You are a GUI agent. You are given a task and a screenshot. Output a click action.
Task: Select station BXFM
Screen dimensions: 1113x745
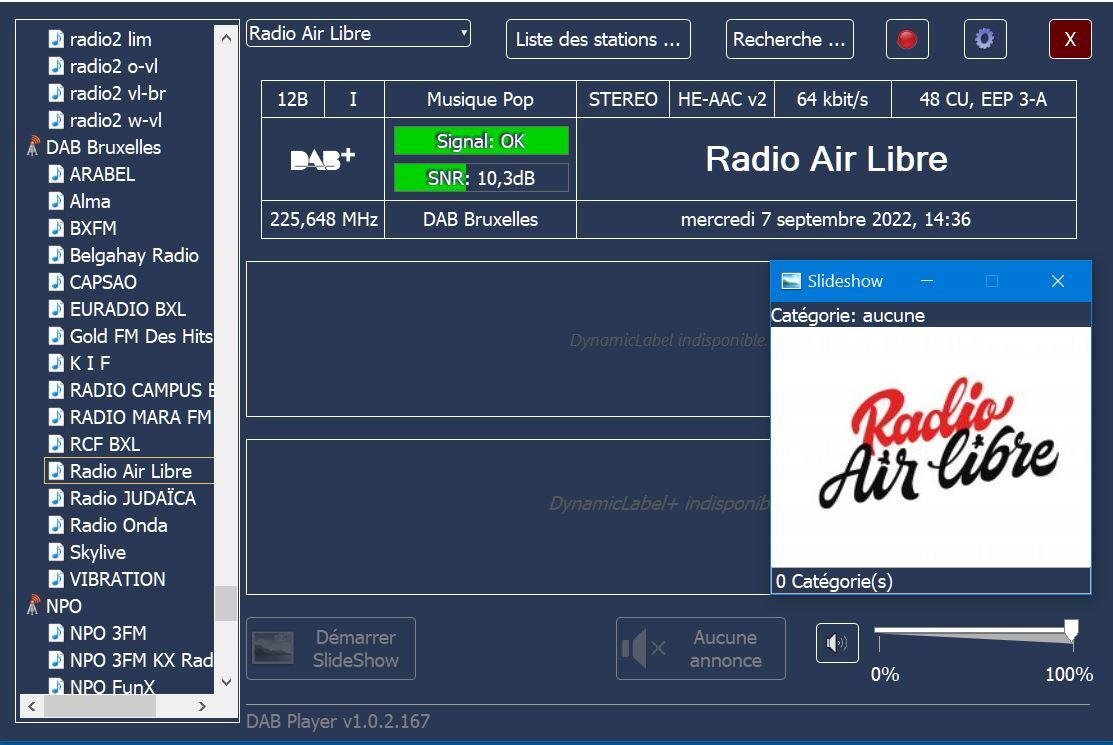92,228
